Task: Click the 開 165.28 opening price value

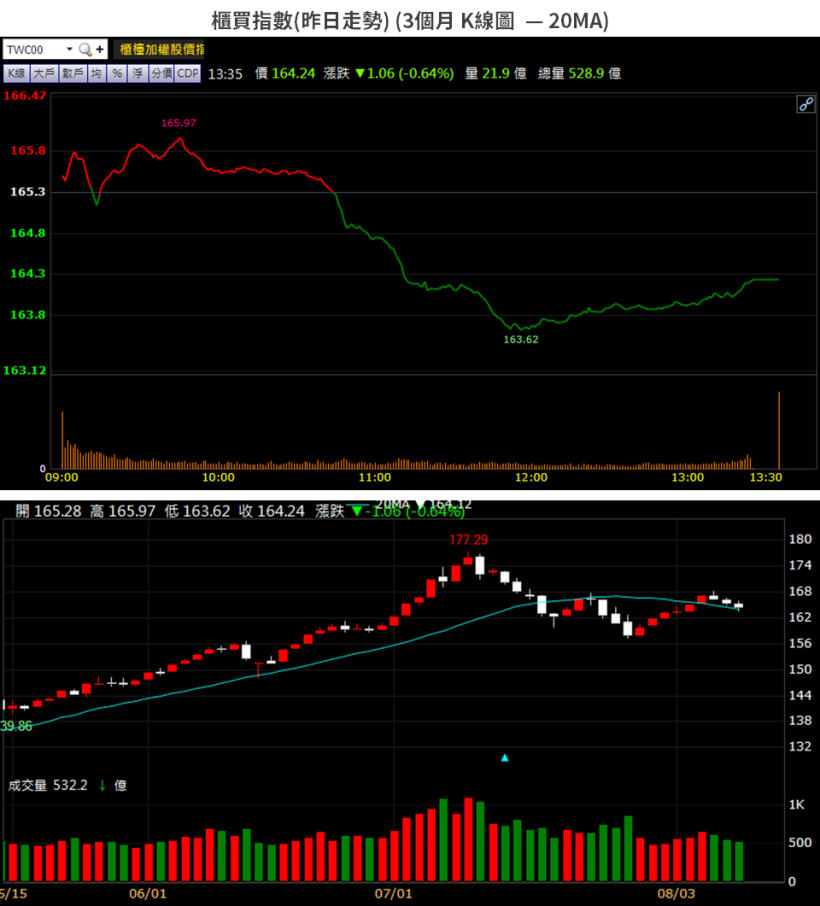Action: [49, 511]
